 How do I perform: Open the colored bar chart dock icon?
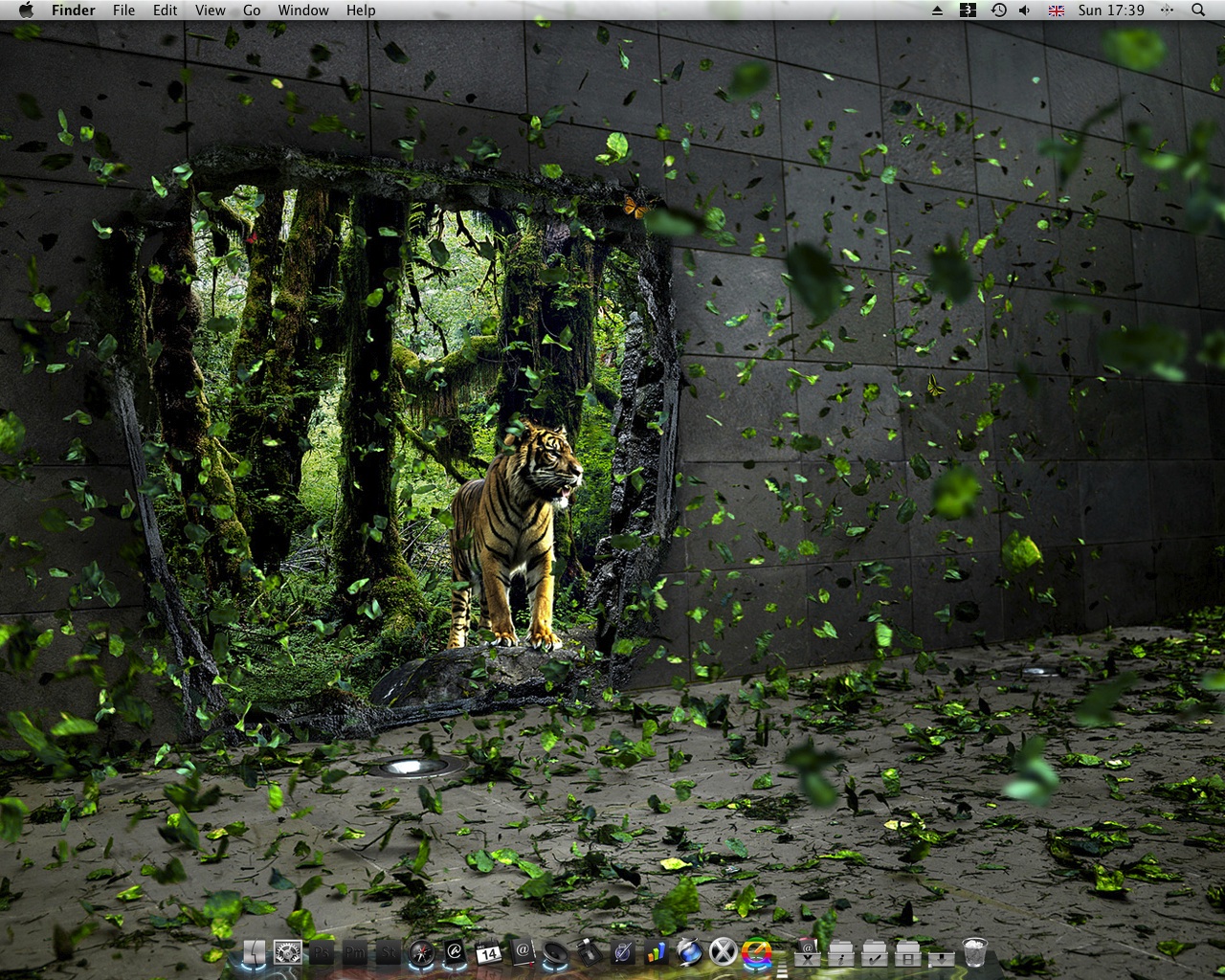click(656, 953)
